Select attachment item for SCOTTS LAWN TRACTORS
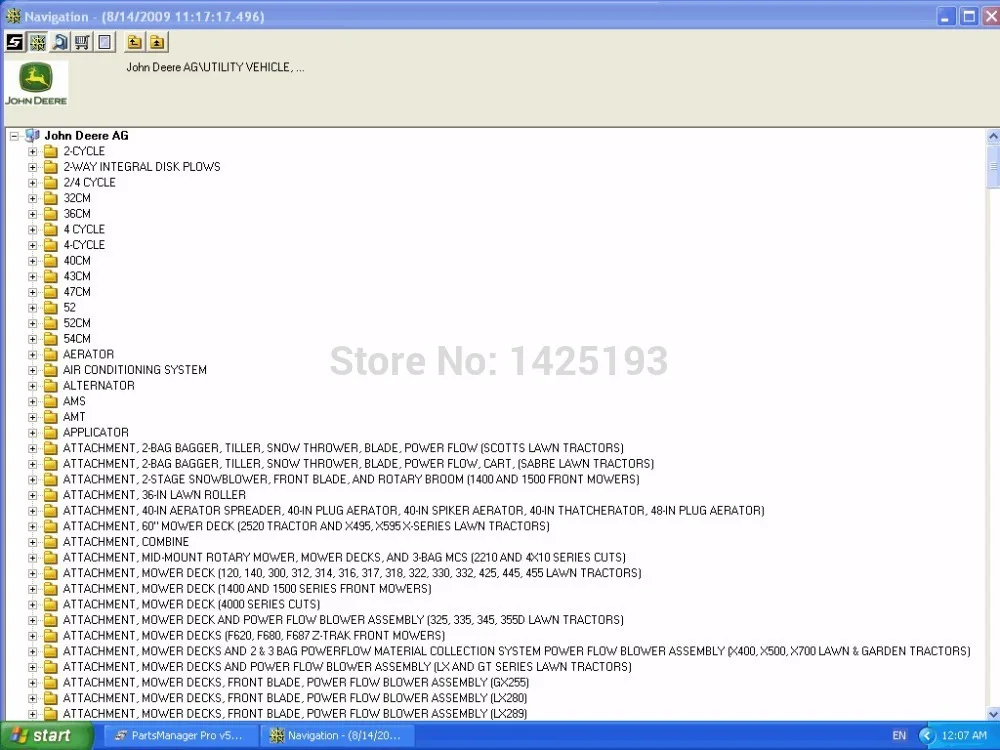 [343, 448]
